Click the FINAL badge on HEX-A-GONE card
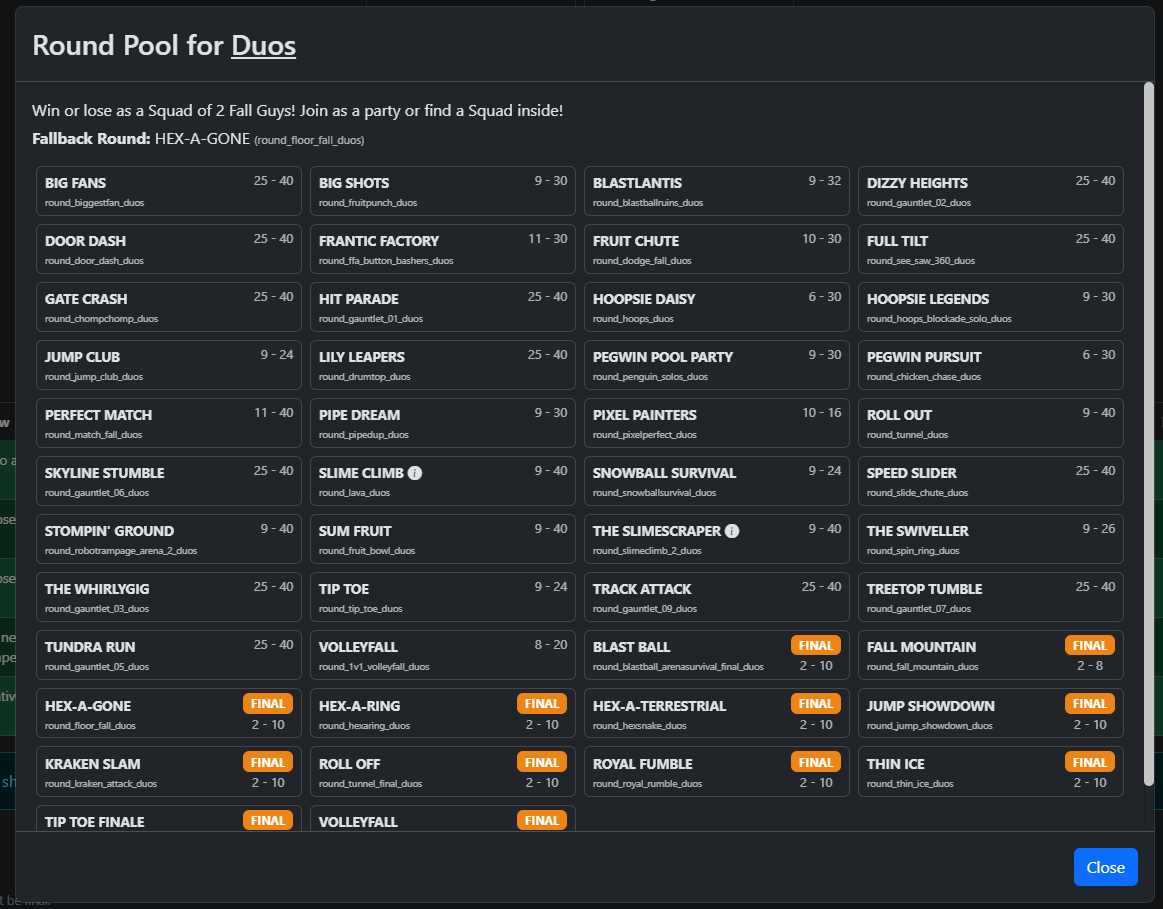This screenshot has height=909, width=1163. coord(268,704)
